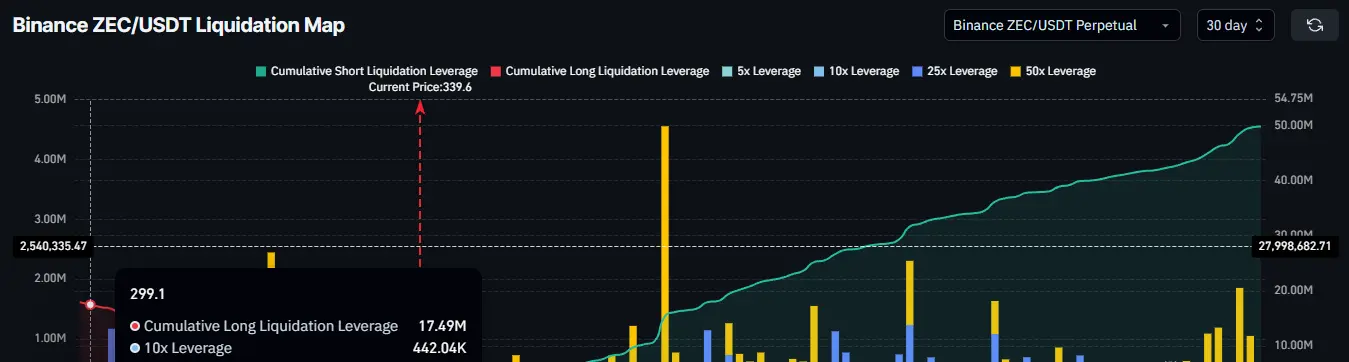The height and width of the screenshot is (362, 1349).
Task: Toggle Cumulative Long Liquidation Leverage legend
Action: [600, 72]
